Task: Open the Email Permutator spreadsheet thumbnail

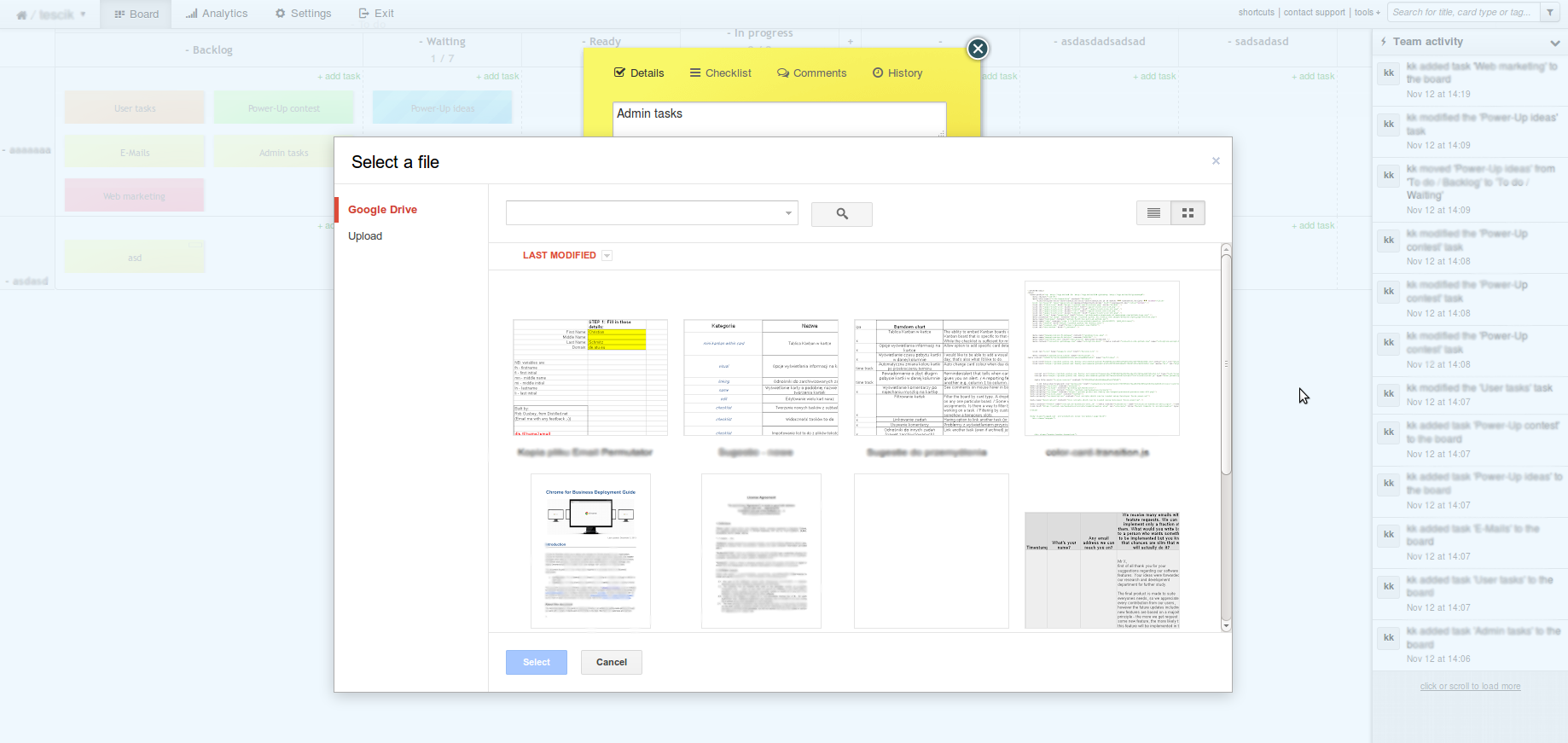Action: tap(590, 377)
